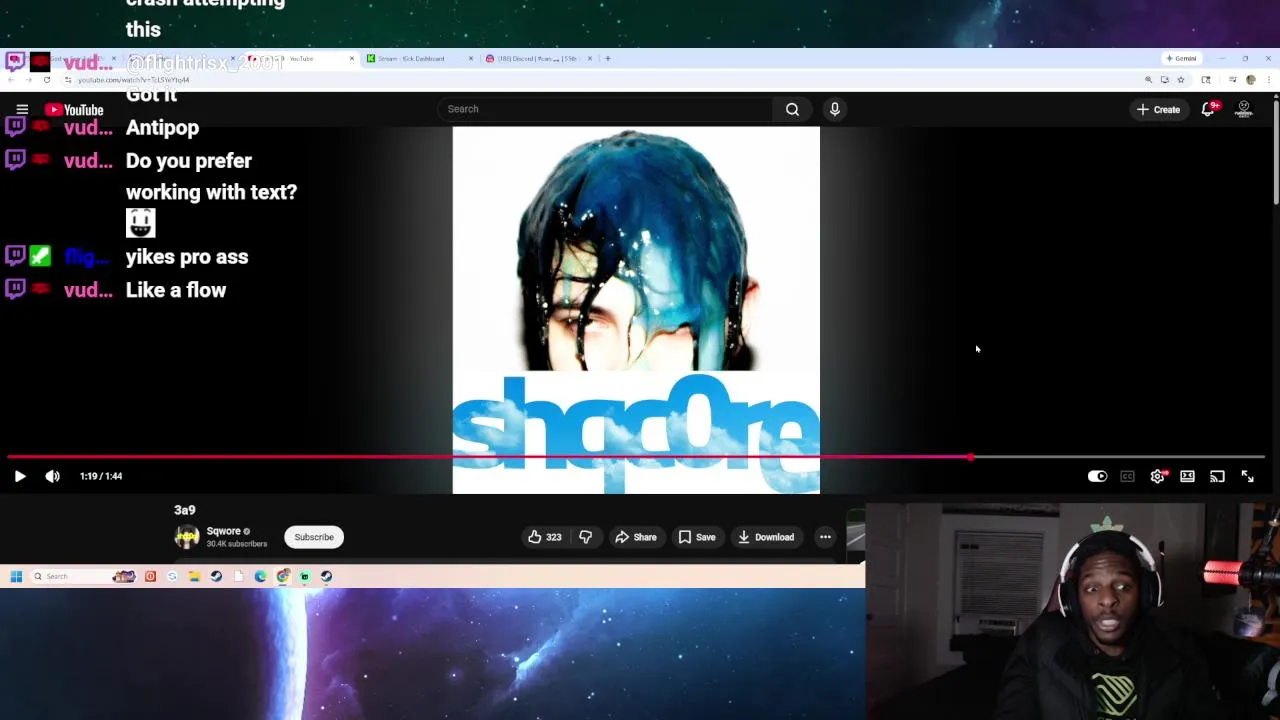This screenshot has height=720, width=1280.
Task: Open a new browser tab
Action: (608, 58)
